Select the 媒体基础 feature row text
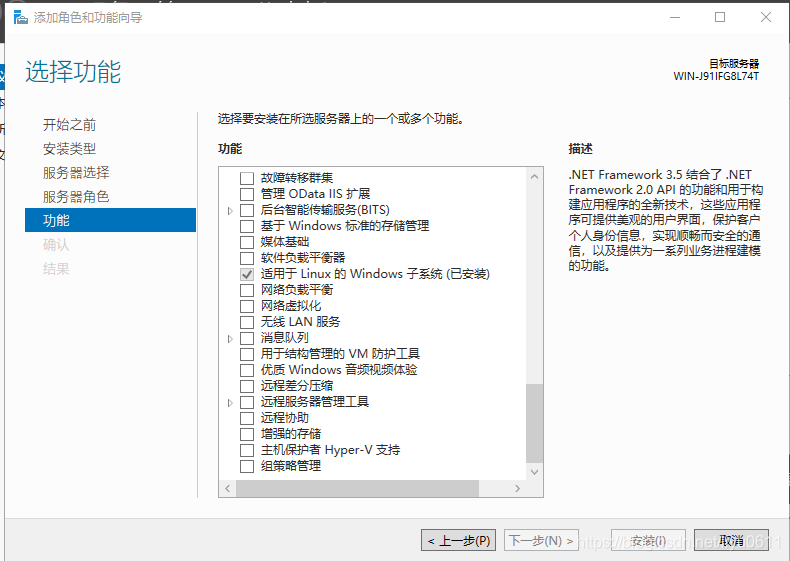 [285, 242]
